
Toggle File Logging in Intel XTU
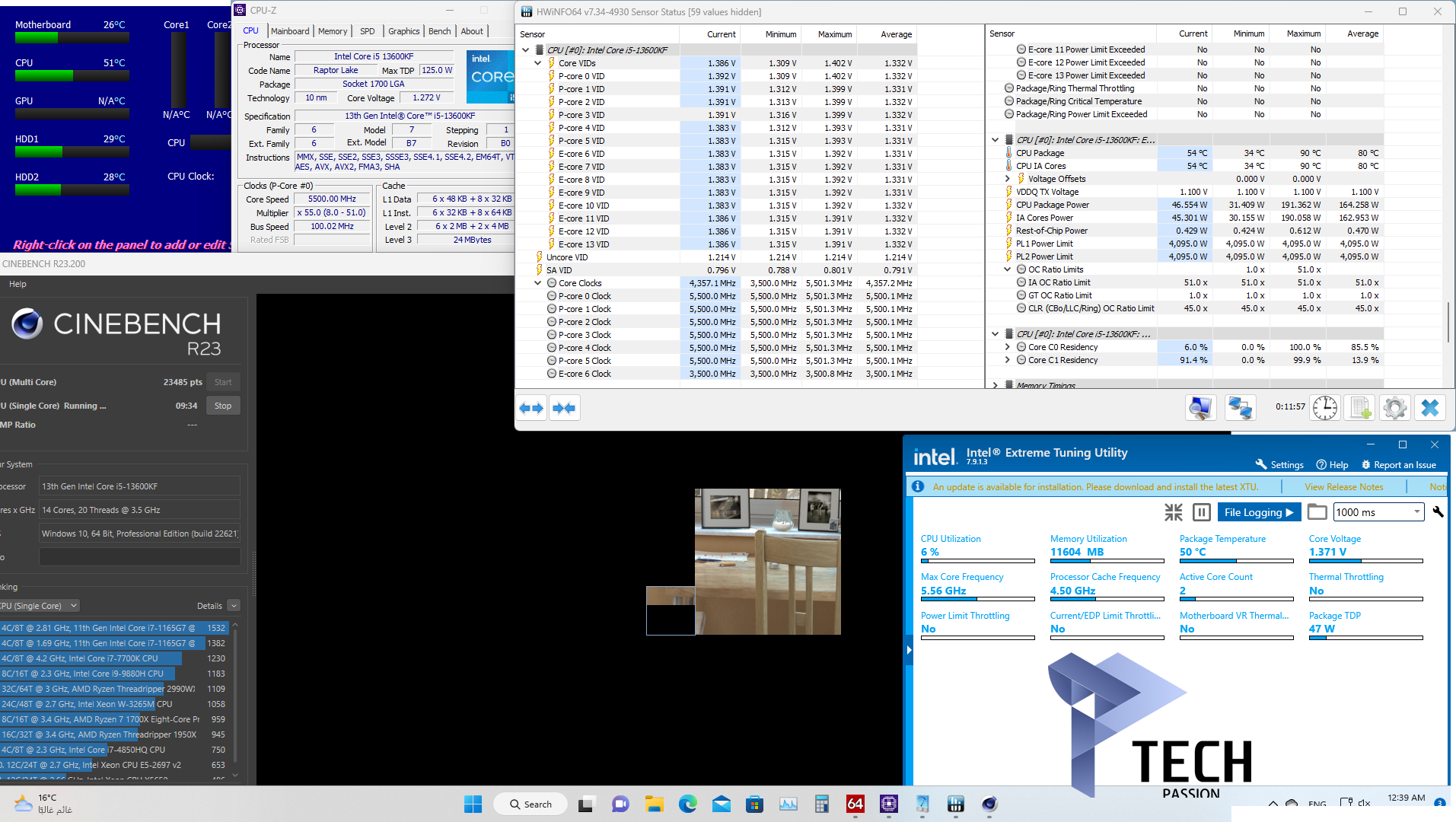(1259, 512)
